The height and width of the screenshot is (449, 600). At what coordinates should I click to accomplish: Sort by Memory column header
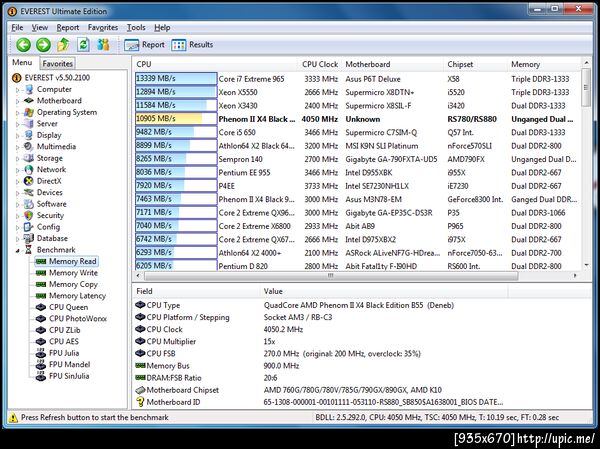(543, 64)
